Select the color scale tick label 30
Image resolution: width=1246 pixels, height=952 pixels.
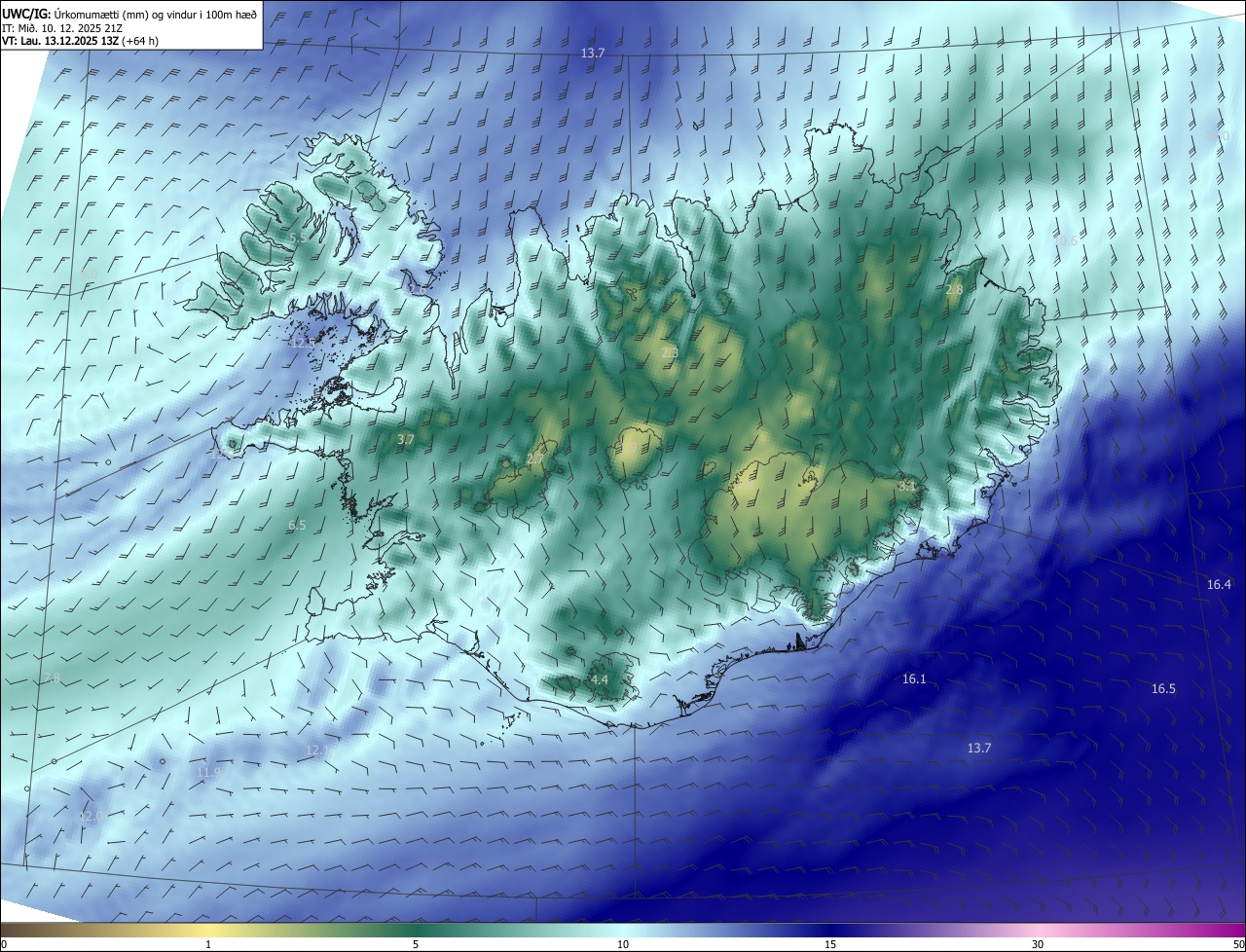click(x=1038, y=944)
